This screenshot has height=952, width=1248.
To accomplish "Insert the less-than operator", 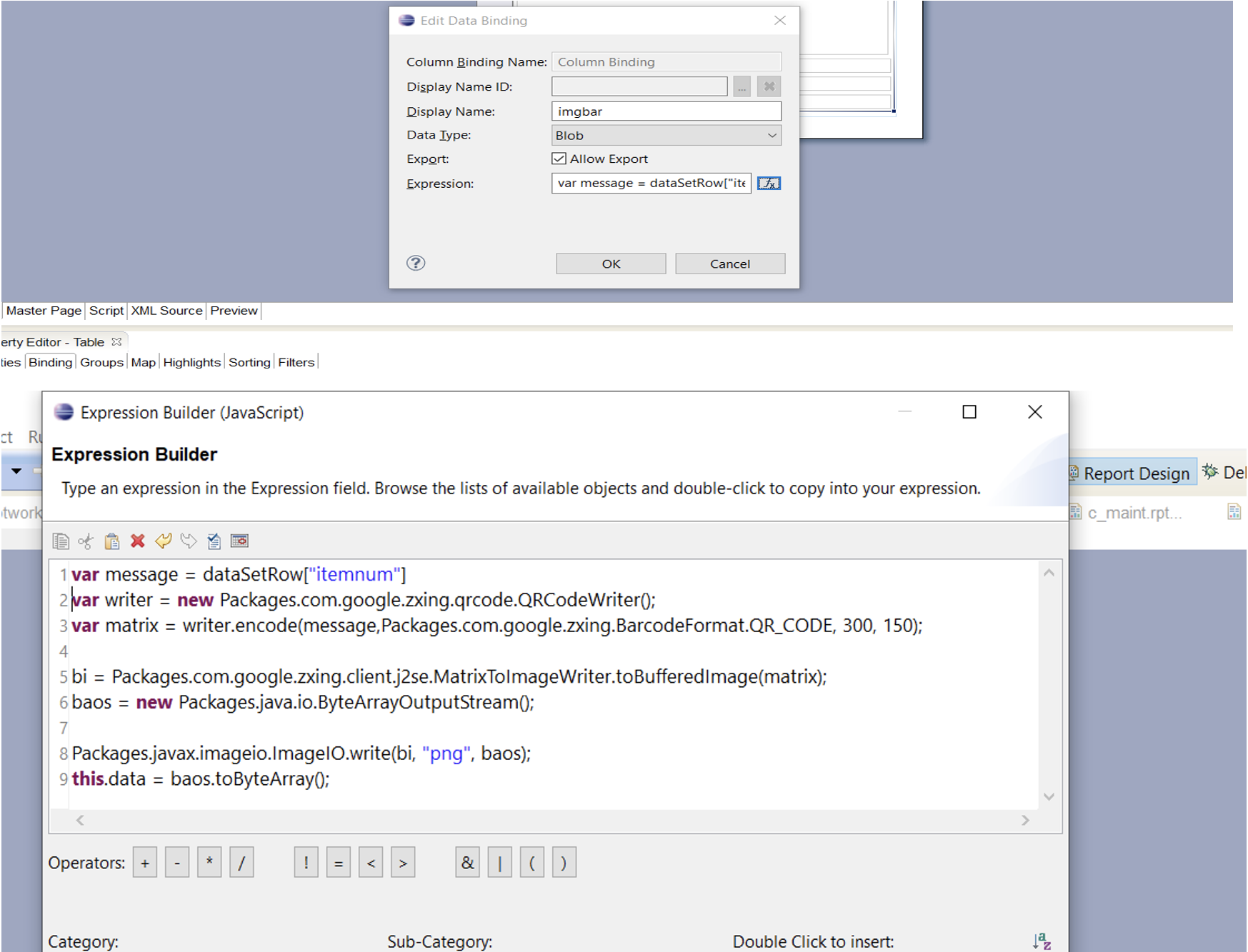I will coord(371,863).
